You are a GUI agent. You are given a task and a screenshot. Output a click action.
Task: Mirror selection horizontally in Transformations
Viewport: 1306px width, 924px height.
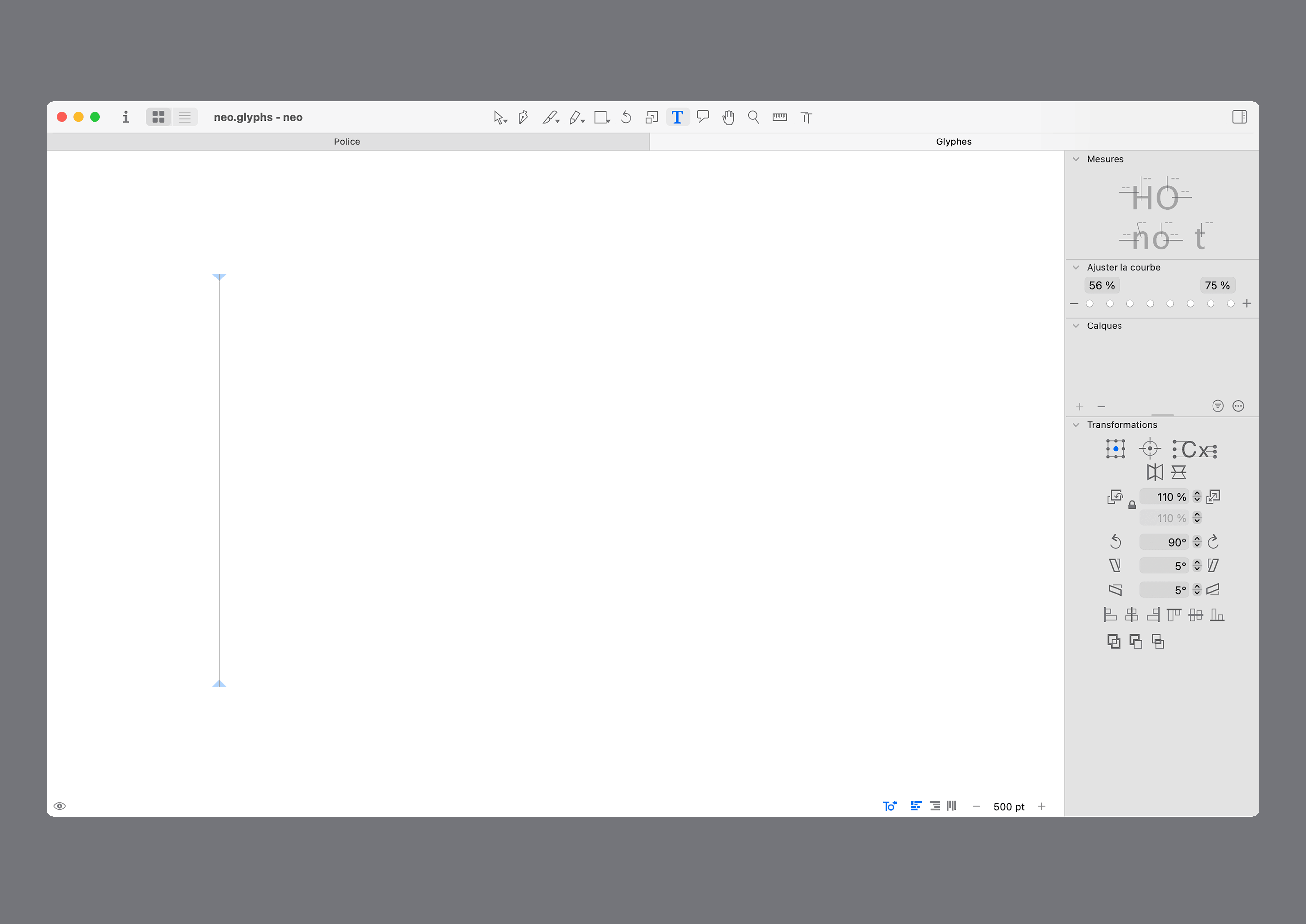point(1155,472)
